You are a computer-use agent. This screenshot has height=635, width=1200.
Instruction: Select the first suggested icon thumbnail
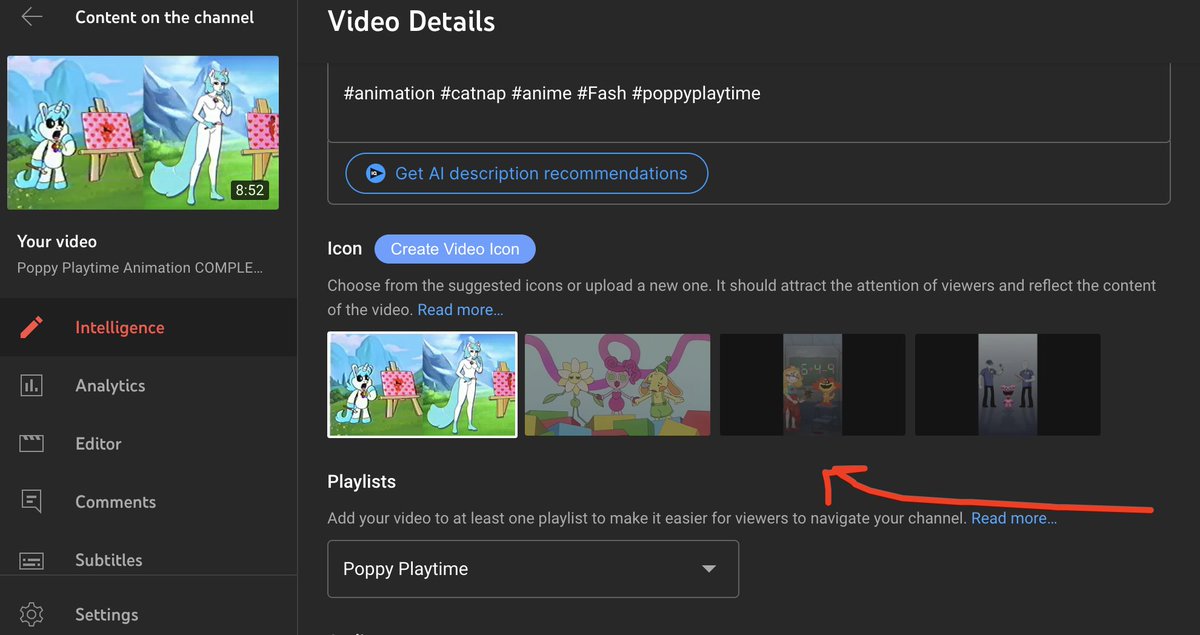click(x=422, y=385)
